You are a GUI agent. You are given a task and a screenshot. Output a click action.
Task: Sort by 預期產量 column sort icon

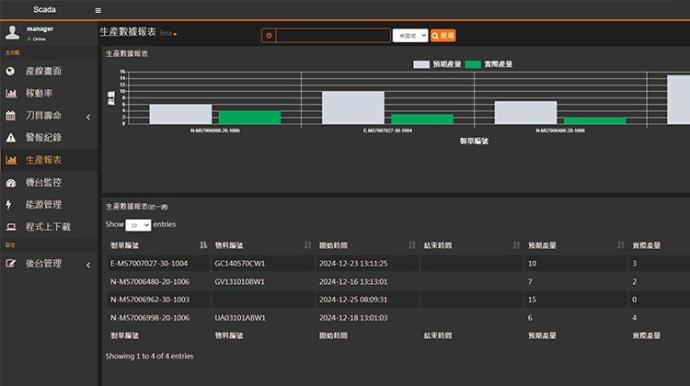click(620, 245)
